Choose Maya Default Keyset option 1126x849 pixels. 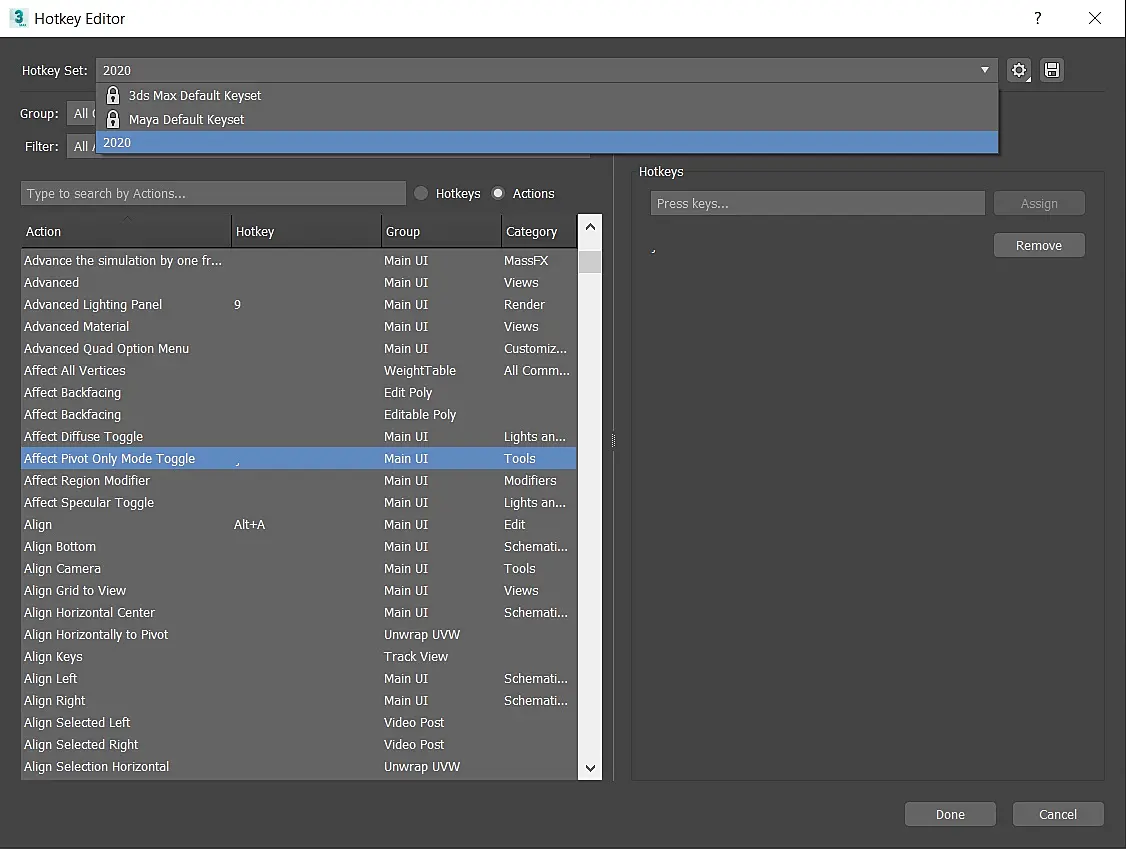click(546, 119)
